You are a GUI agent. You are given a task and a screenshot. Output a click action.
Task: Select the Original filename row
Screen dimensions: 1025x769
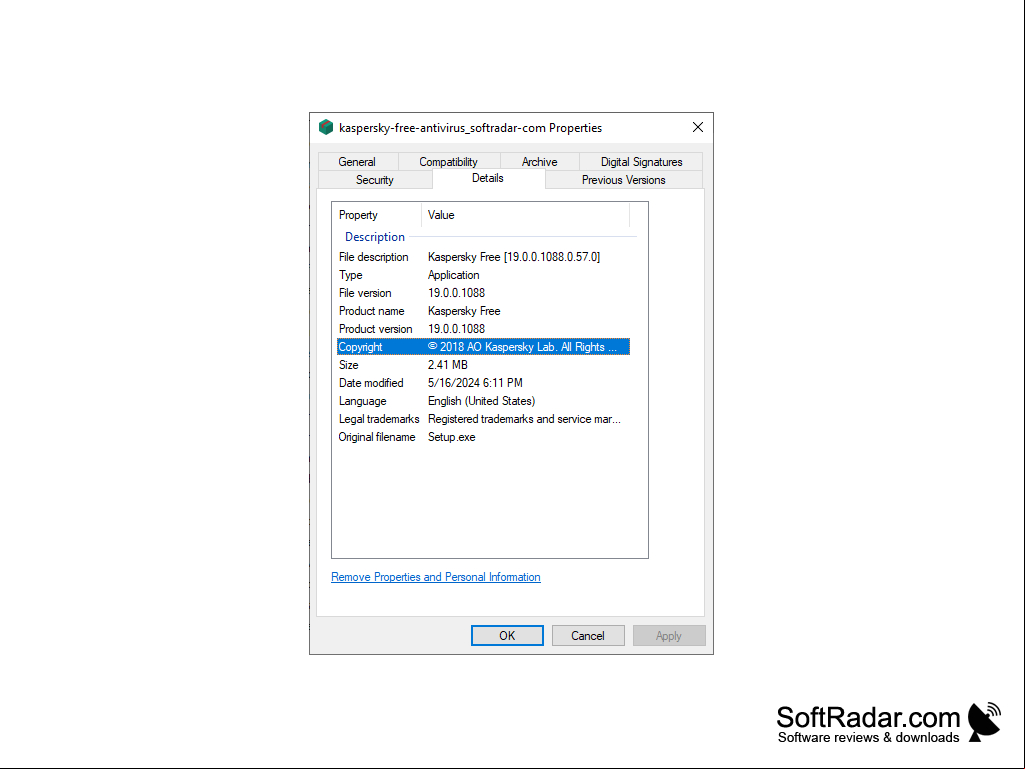pos(483,437)
